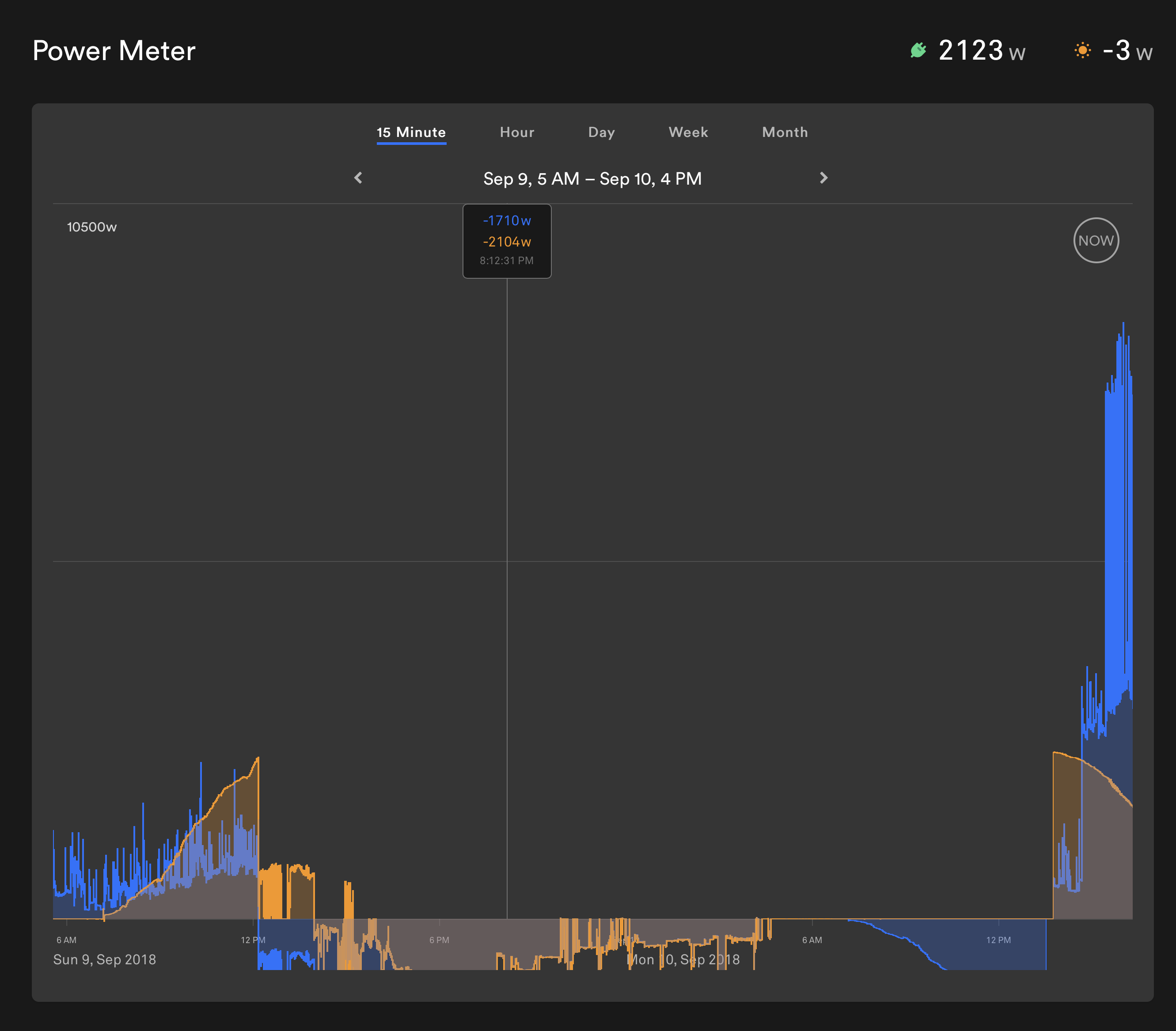Click the 6 AM Monday axis marker
Screen dimensions: 1176x1031
pos(812,940)
